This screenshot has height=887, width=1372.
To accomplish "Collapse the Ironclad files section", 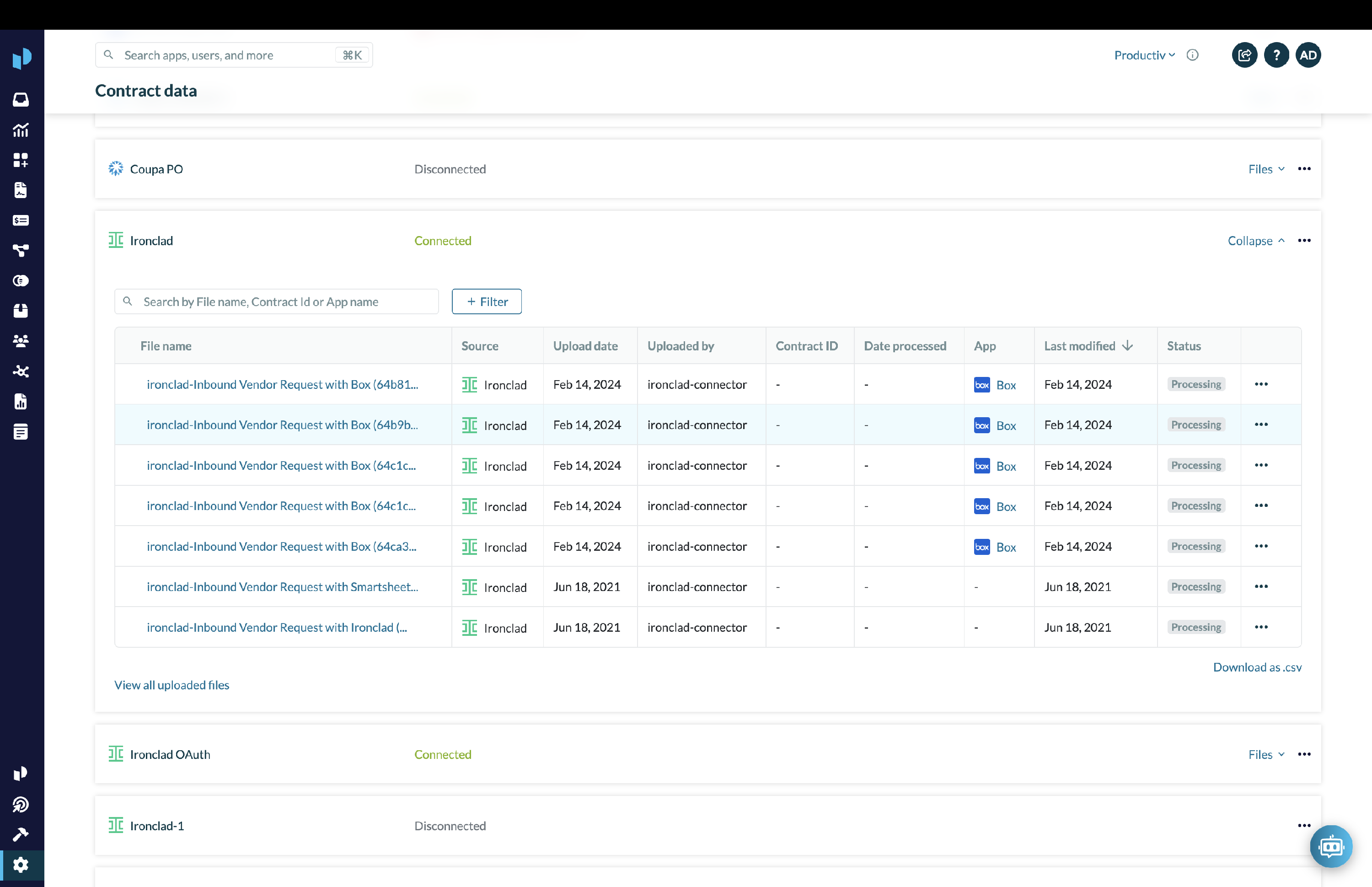I will pos(1256,241).
